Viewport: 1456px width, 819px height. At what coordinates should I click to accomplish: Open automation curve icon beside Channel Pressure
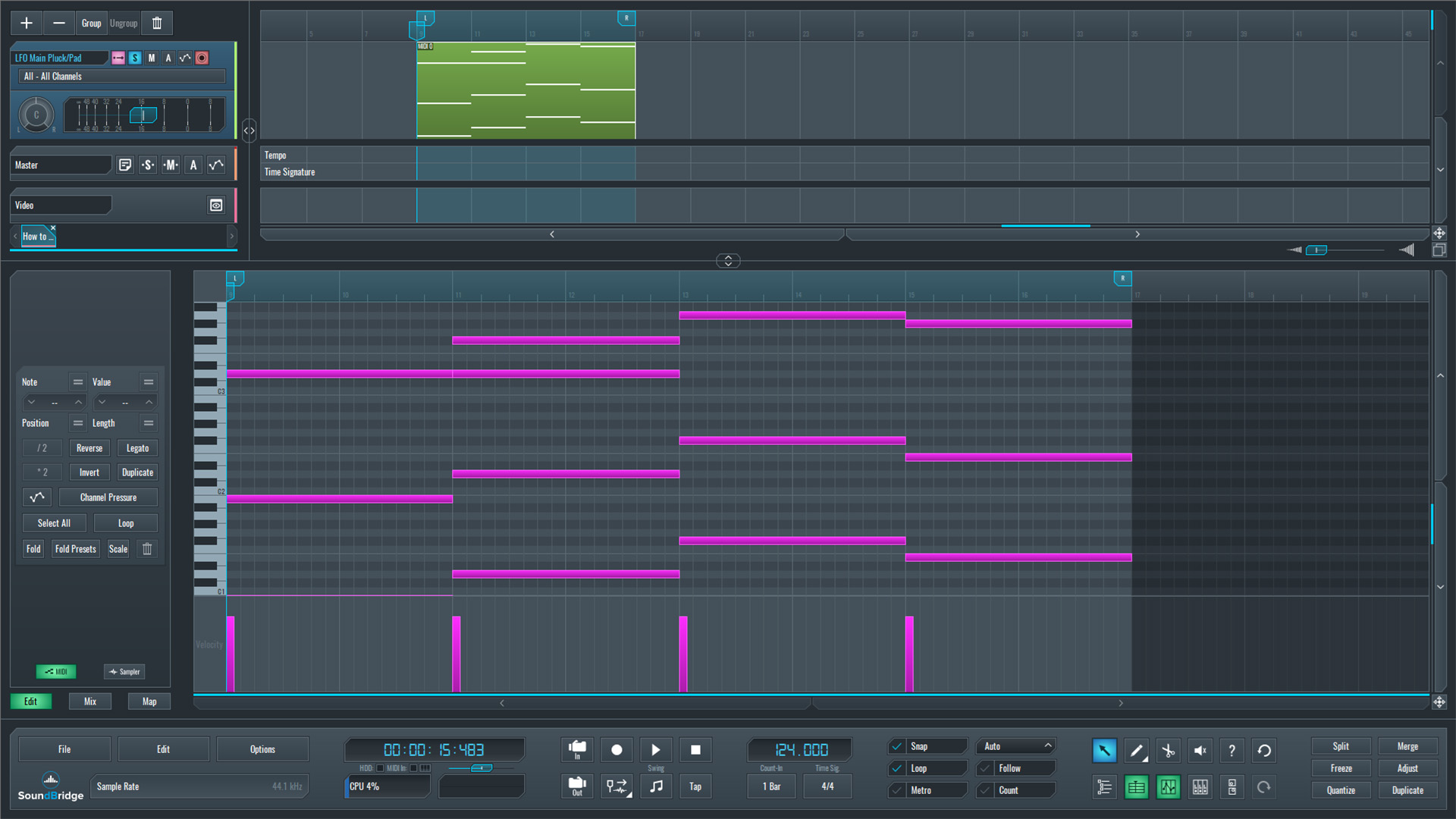36,497
